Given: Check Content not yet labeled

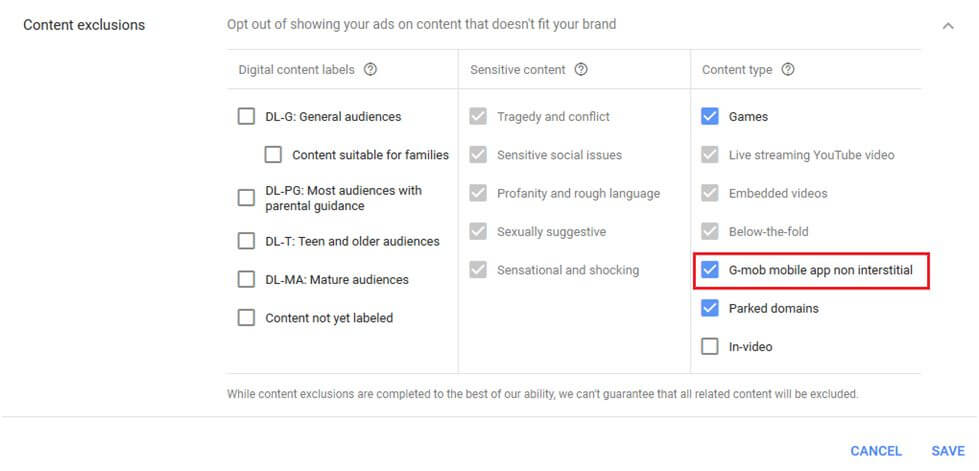Looking at the screenshot, I should [246, 318].
